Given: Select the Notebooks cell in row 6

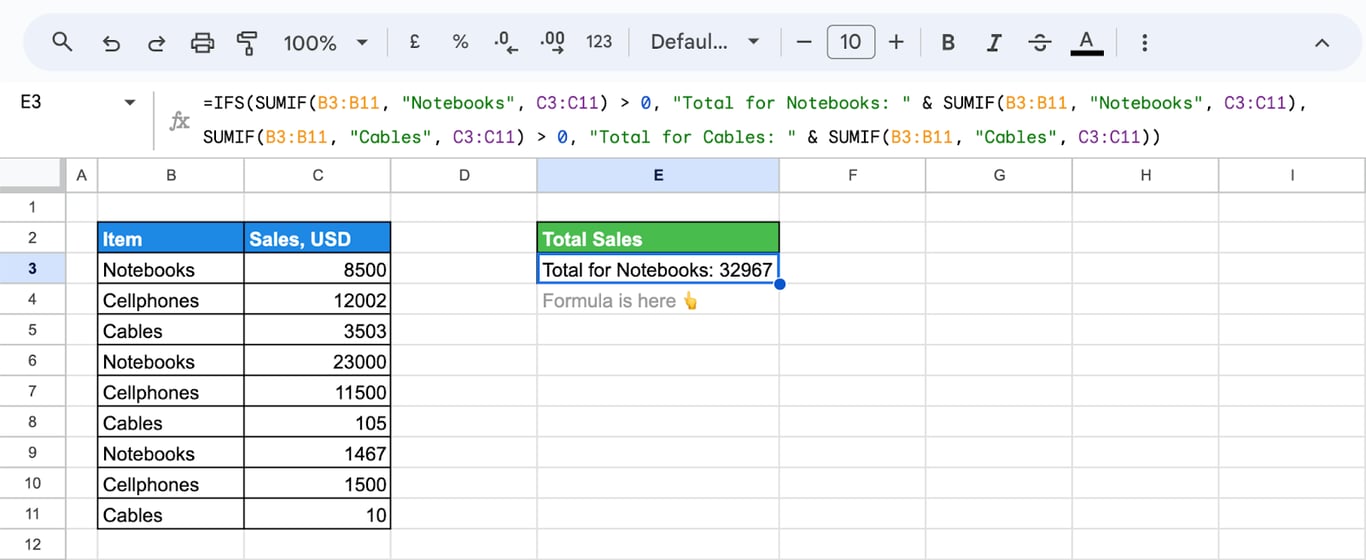Looking at the screenshot, I should pos(171,362).
